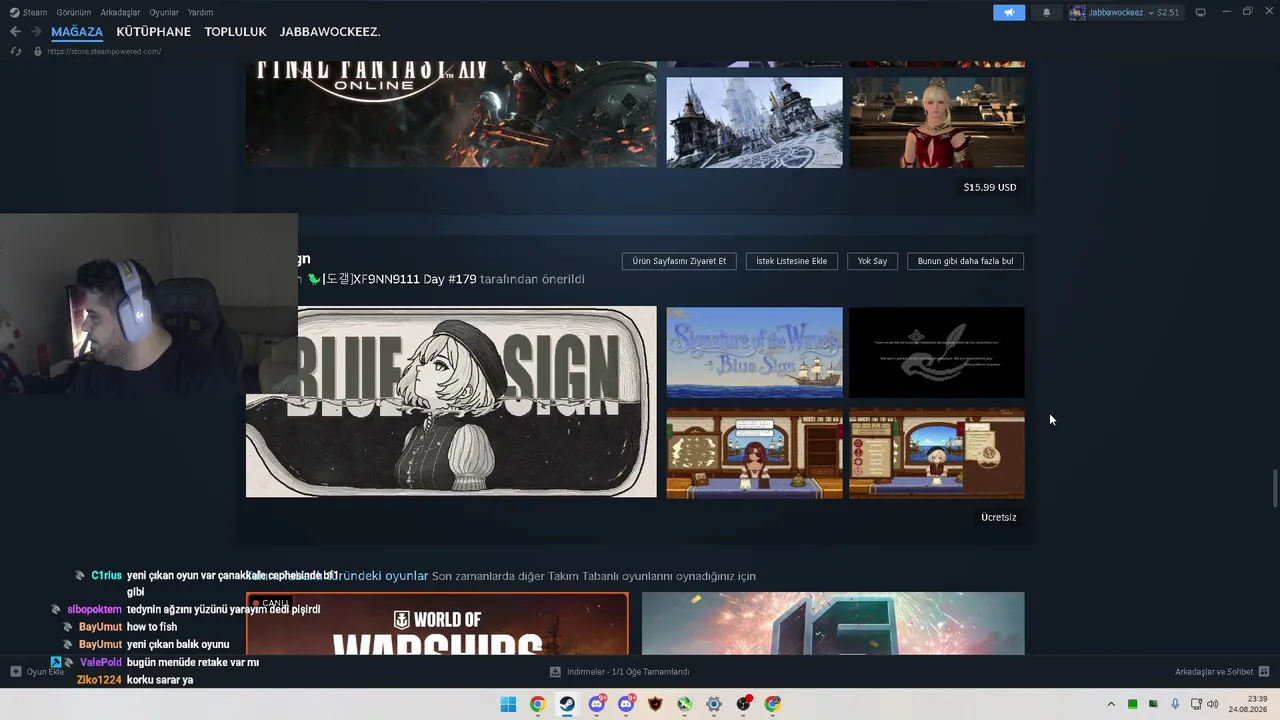Open the Yardım menu
1280x720 pixels.
click(200, 12)
